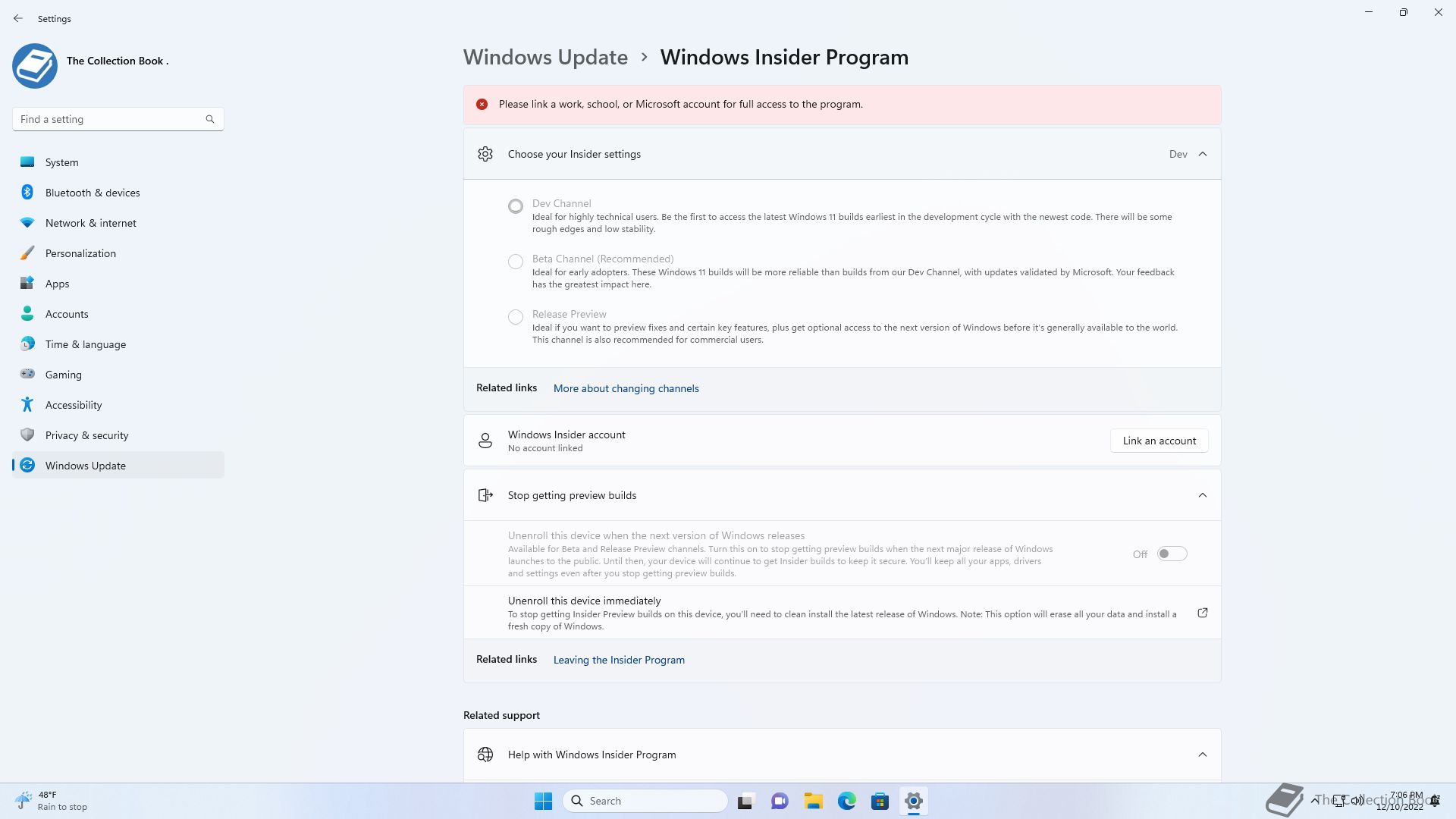Open the weather widget showing 48°F
Image resolution: width=1456 pixels, height=819 pixels.
tap(51, 801)
